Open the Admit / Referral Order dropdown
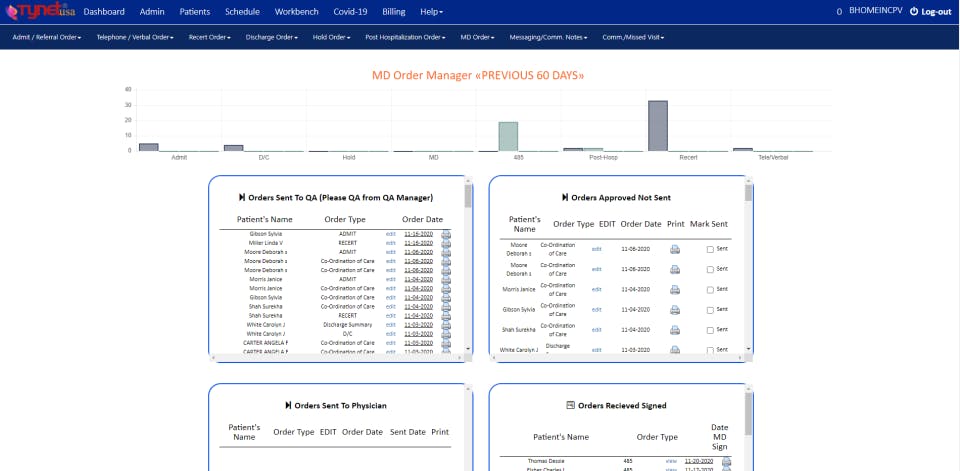 (47, 37)
